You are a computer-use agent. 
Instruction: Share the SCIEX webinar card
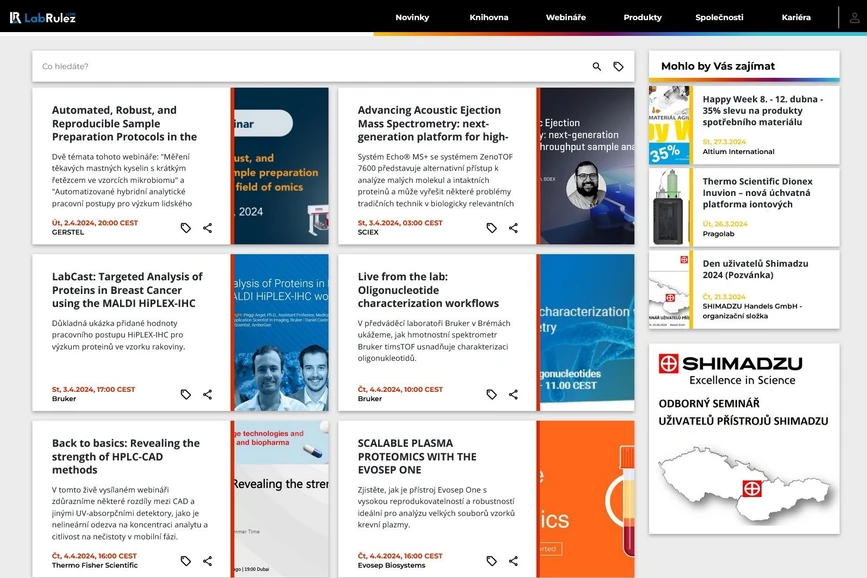pos(513,228)
